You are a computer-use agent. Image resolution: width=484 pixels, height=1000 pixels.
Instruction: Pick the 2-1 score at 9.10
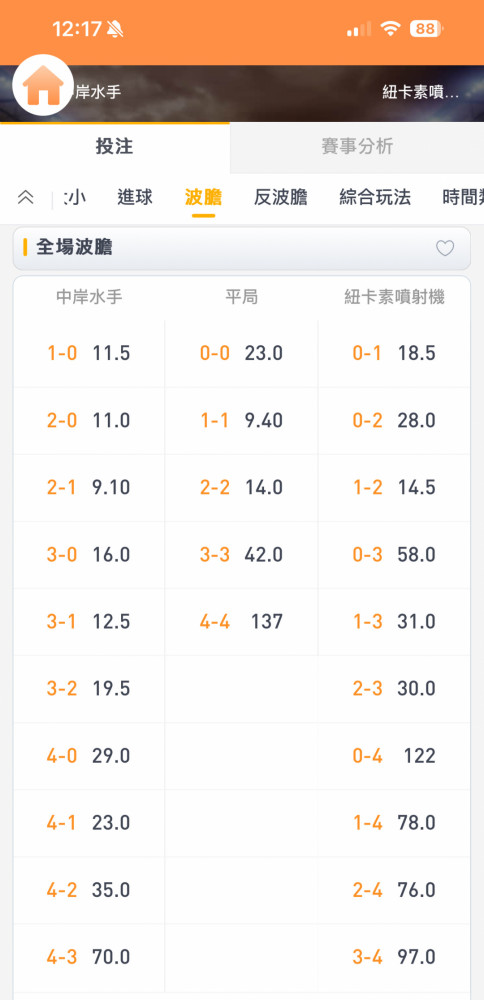[89, 488]
